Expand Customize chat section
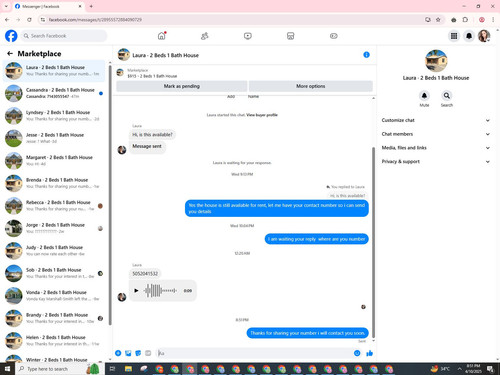Image resolution: width=500 pixels, height=375 pixels. (436, 120)
